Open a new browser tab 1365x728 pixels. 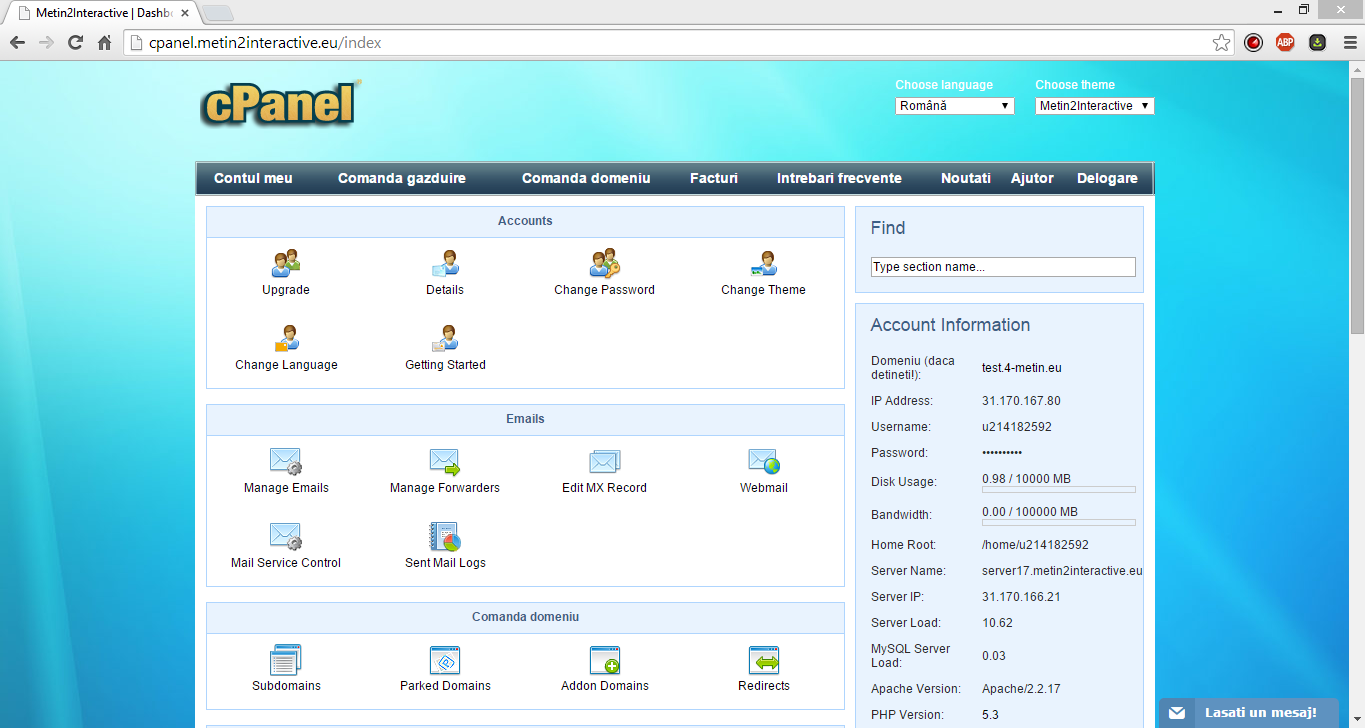point(218,13)
